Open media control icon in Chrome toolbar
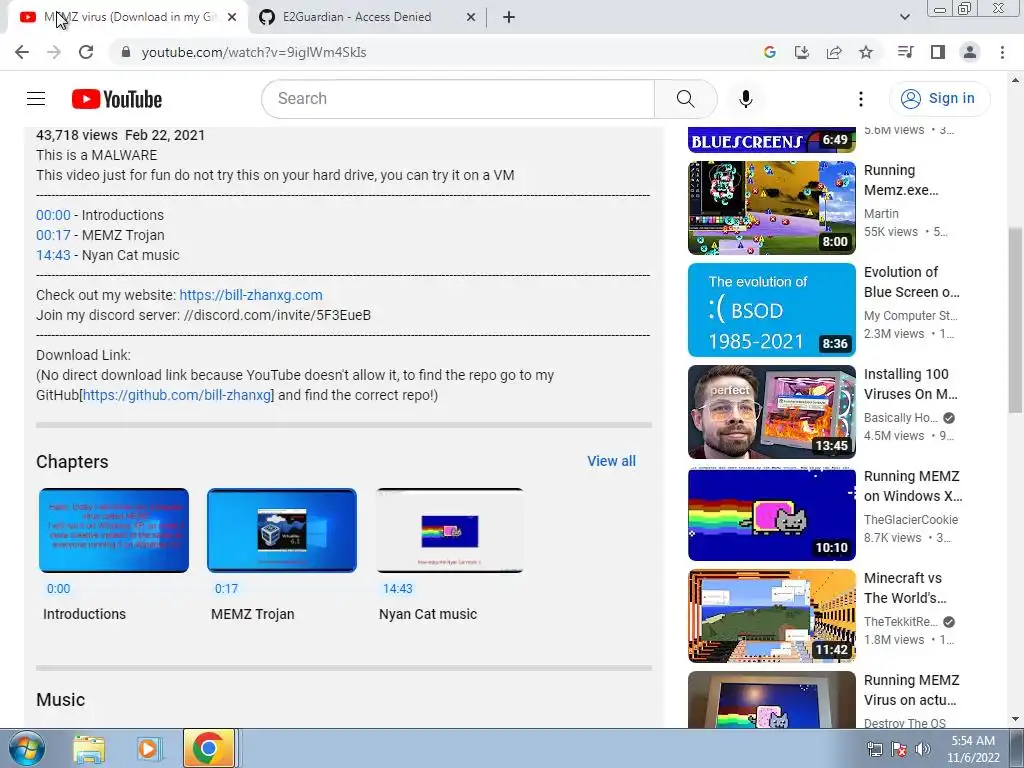 [x=905, y=52]
